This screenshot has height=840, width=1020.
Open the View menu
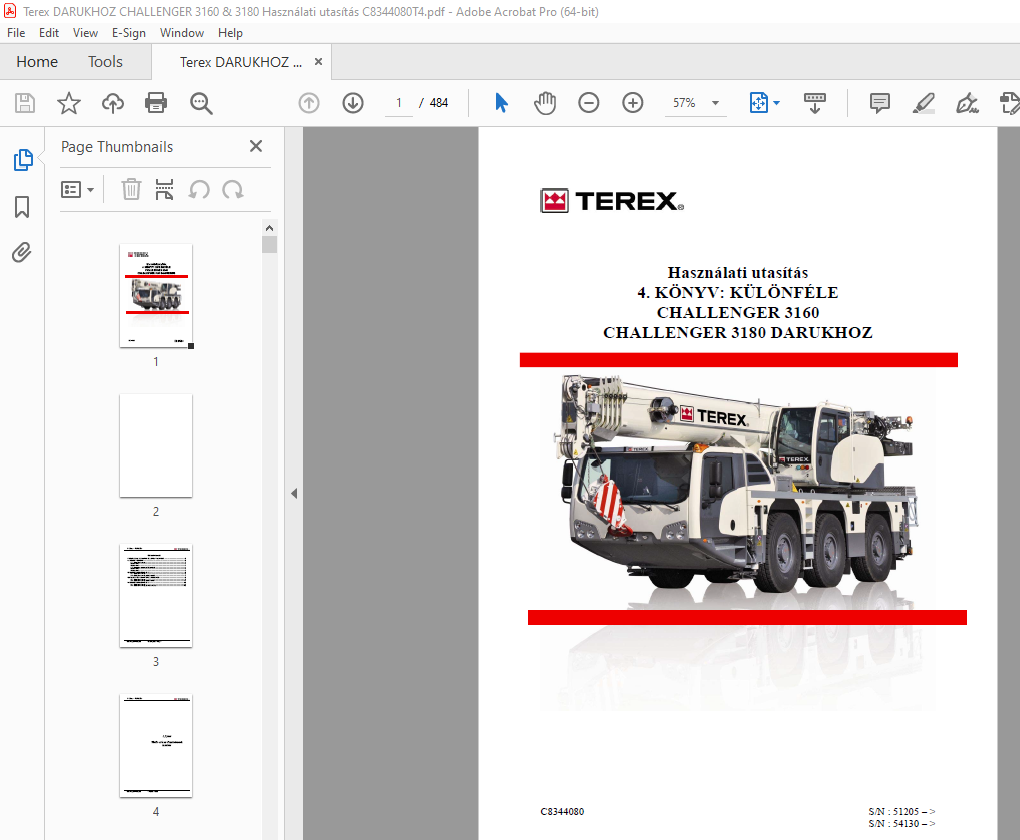pos(85,33)
